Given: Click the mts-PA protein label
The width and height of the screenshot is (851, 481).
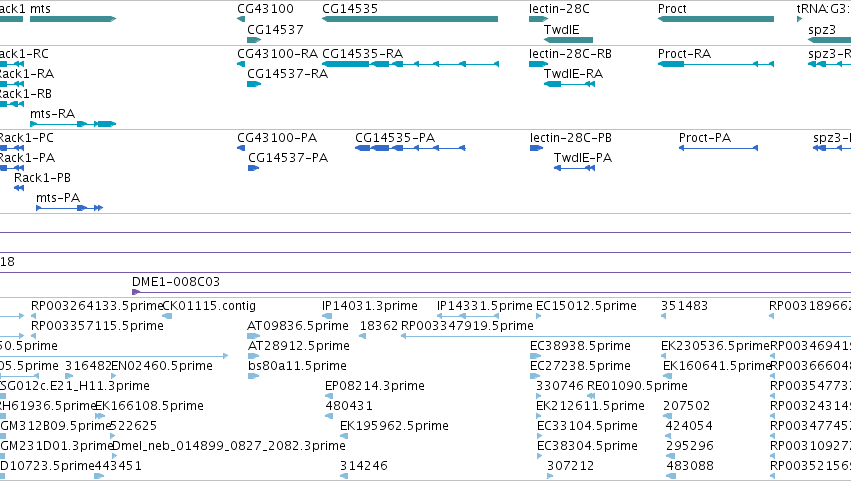Looking at the screenshot, I should click(x=58, y=198).
